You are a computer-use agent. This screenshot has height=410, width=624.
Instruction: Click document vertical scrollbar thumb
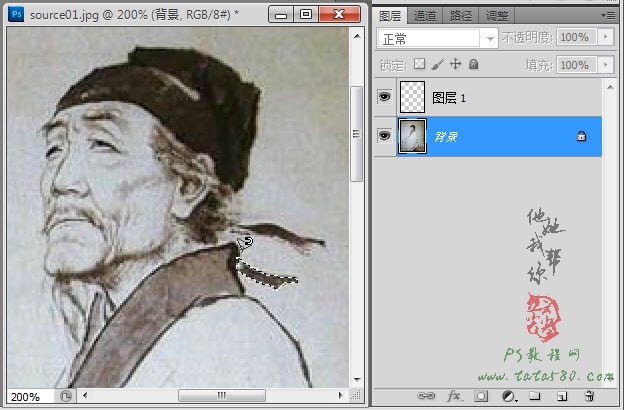(x=357, y=134)
